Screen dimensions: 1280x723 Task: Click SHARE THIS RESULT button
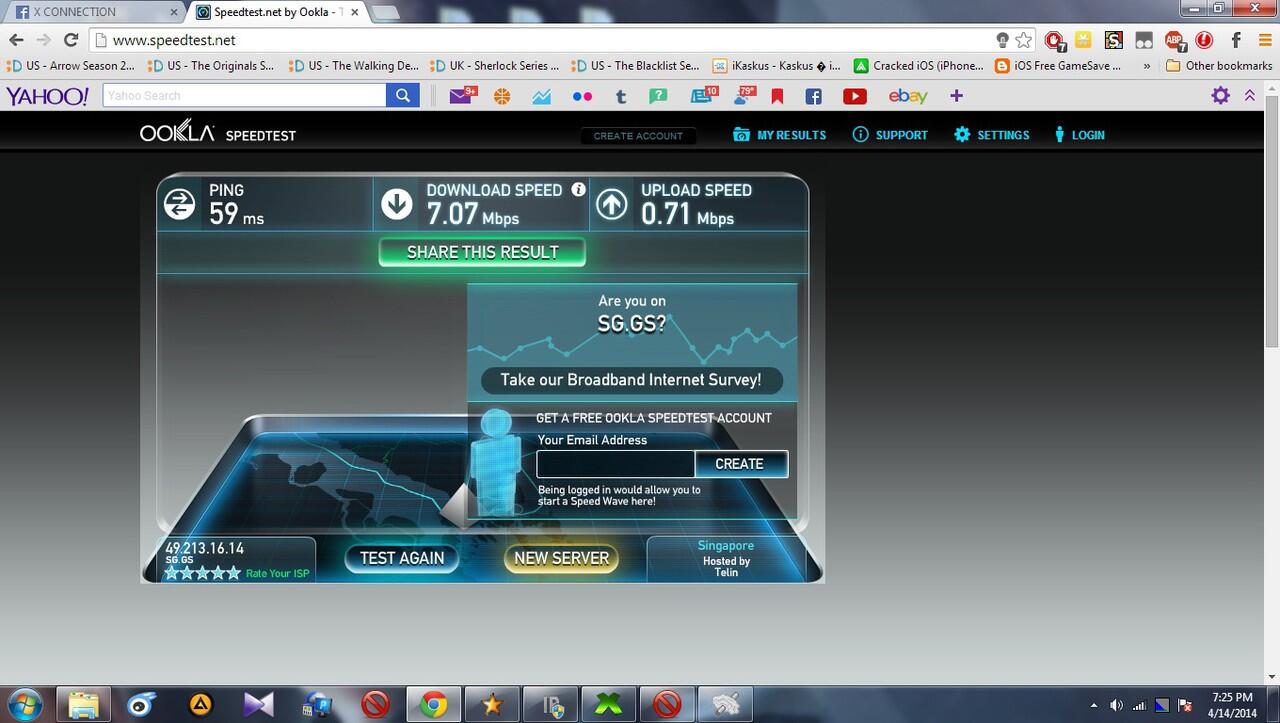coord(482,252)
